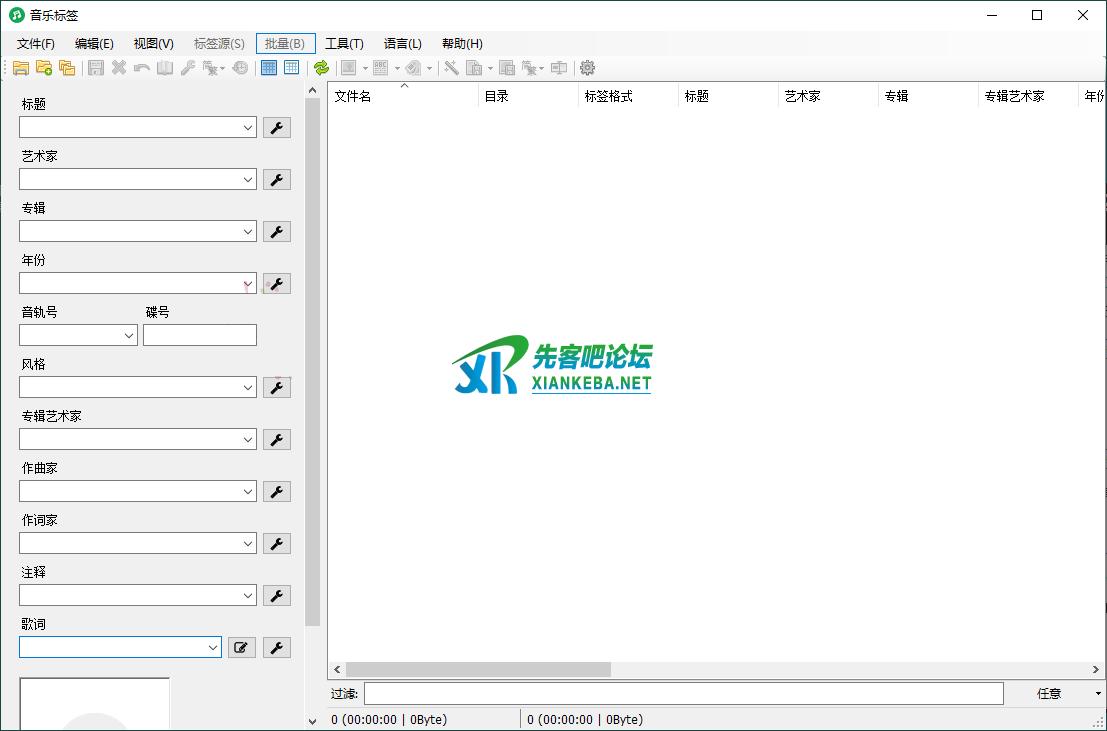
Task: Click the wrench button beside 作曲家 field
Action: coord(277,492)
